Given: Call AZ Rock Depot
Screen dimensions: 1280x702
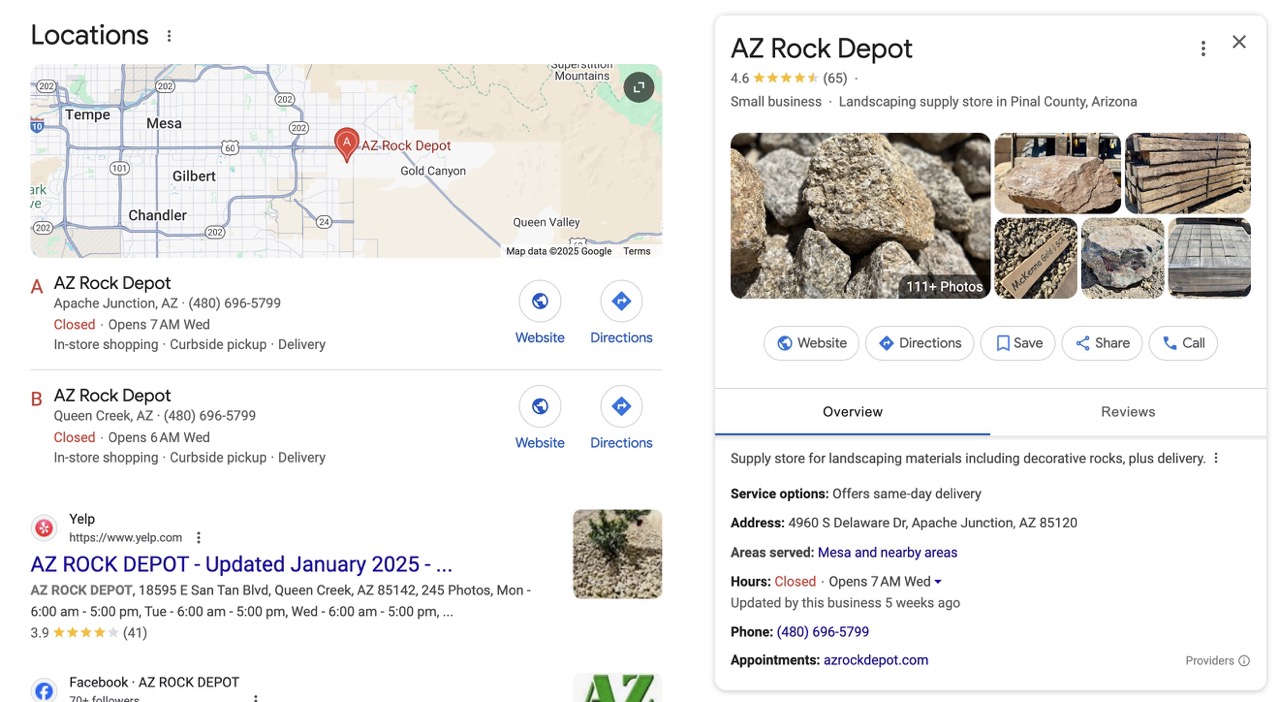Looking at the screenshot, I should (x=1183, y=343).
